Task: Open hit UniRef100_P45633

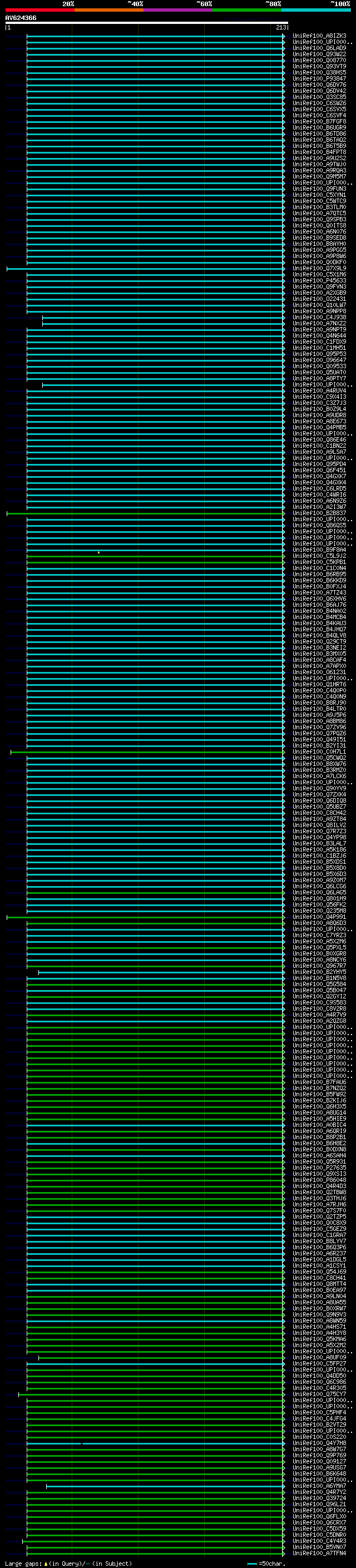Action: pyautogui.click(x=319, y=280)
